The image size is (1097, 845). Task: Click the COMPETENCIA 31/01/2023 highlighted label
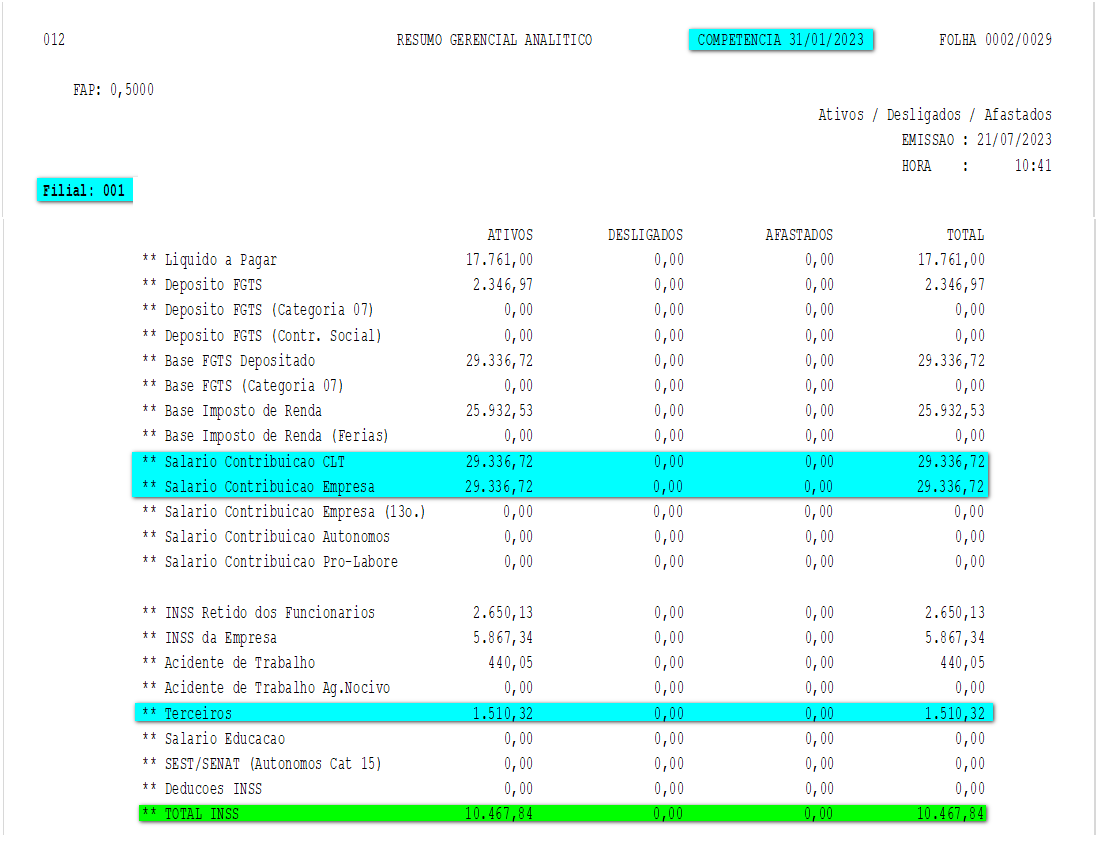(x=781, y=40)
